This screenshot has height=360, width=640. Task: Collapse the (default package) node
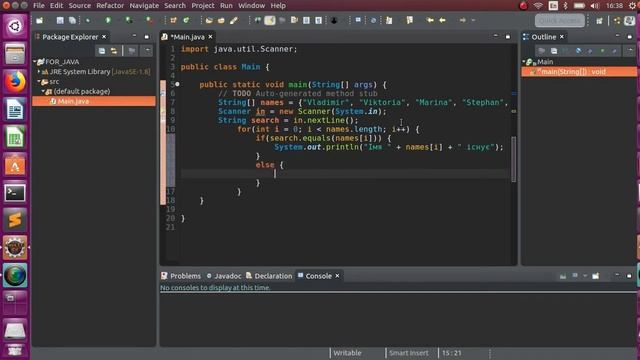tap(43, 91)
